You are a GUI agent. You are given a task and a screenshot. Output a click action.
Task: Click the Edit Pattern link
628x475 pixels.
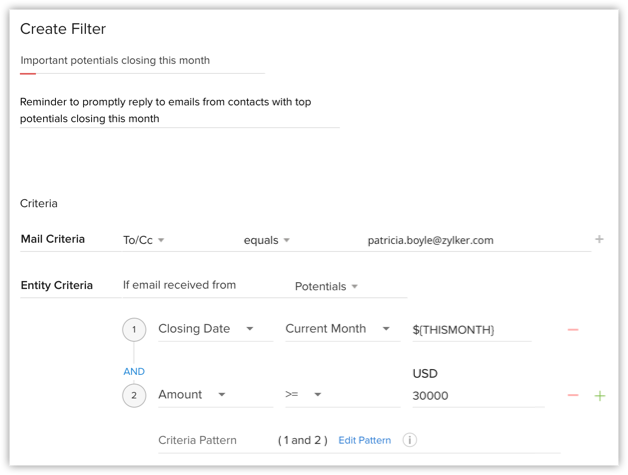click(x=364, y=440)
